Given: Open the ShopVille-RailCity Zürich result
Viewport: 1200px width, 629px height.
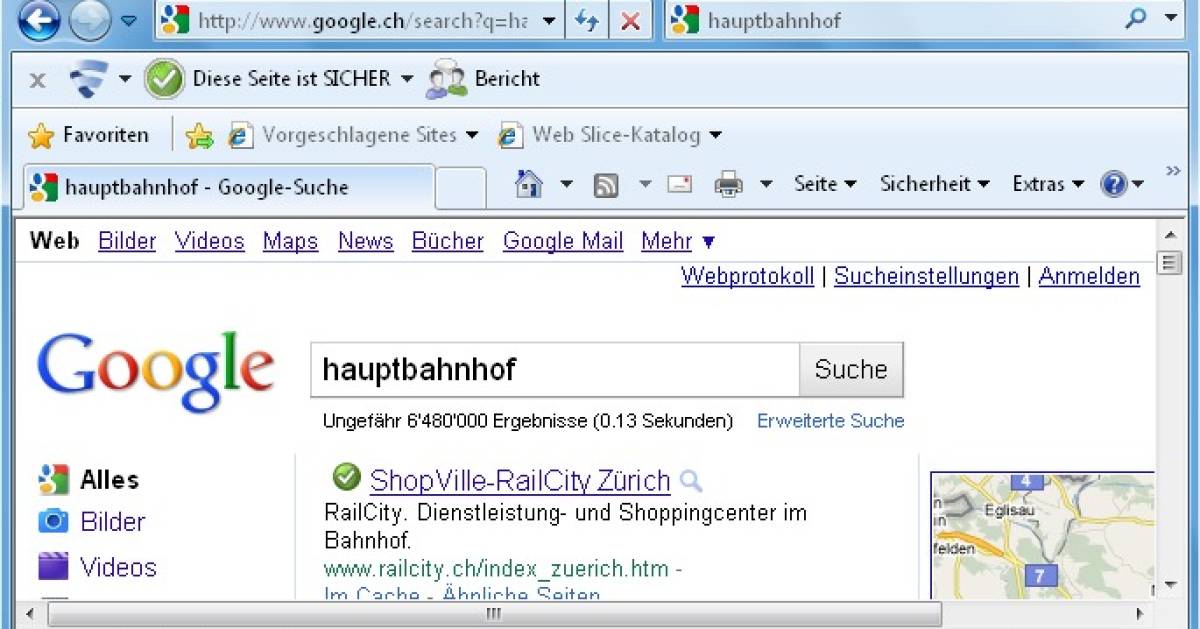Looking at the screenshot, I should pyautogui.click(x=519, y=481).
